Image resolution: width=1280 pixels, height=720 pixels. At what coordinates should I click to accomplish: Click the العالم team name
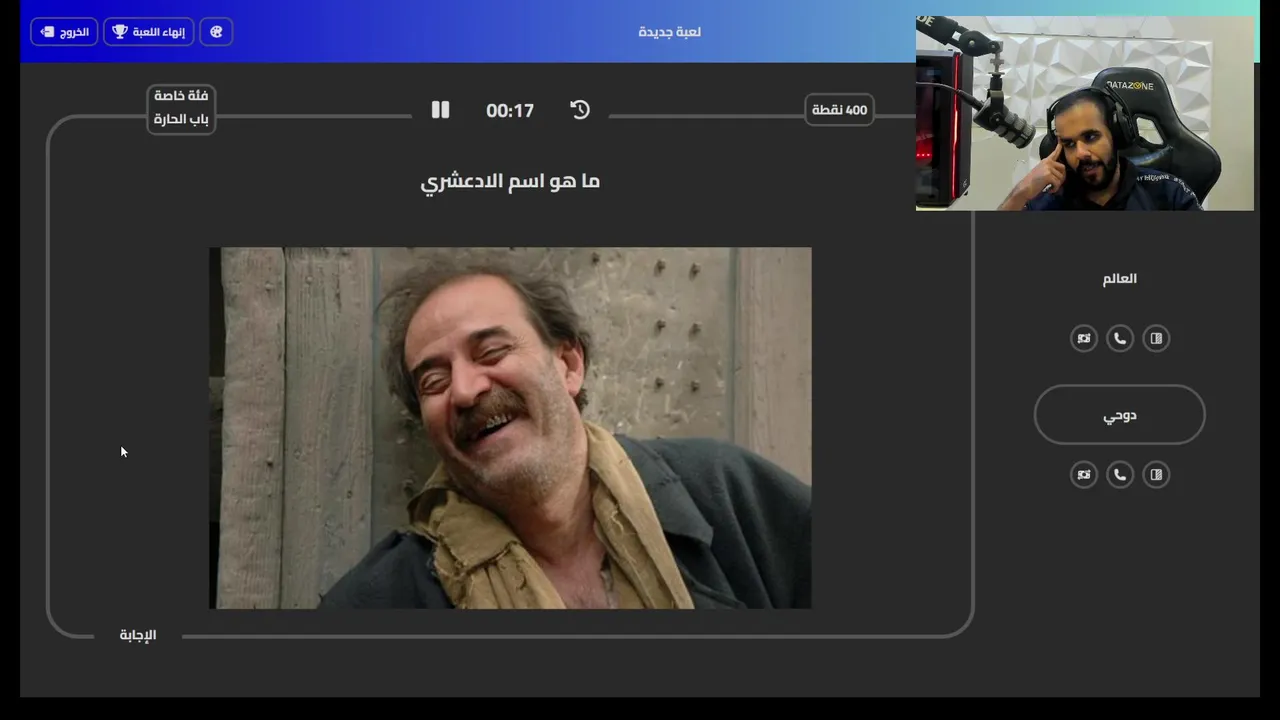1120,279
